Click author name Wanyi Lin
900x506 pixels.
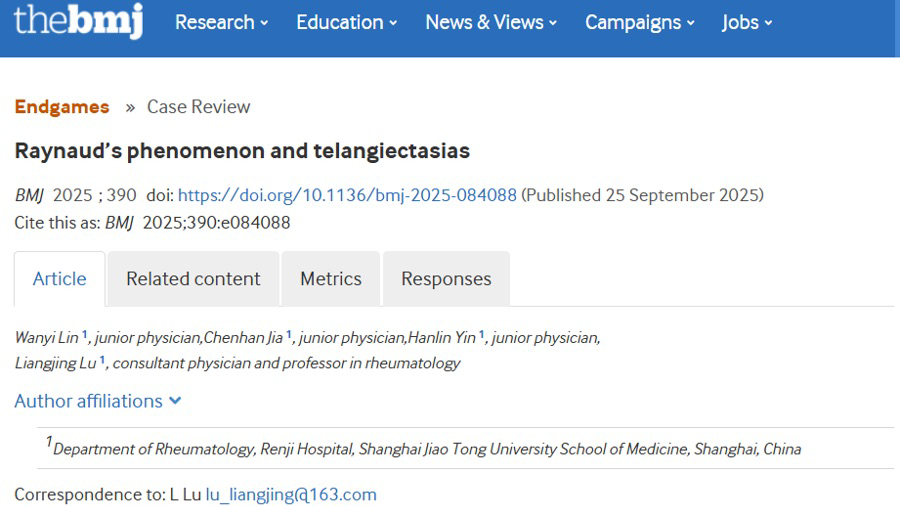pyautogui.click(x=47, y=338)
